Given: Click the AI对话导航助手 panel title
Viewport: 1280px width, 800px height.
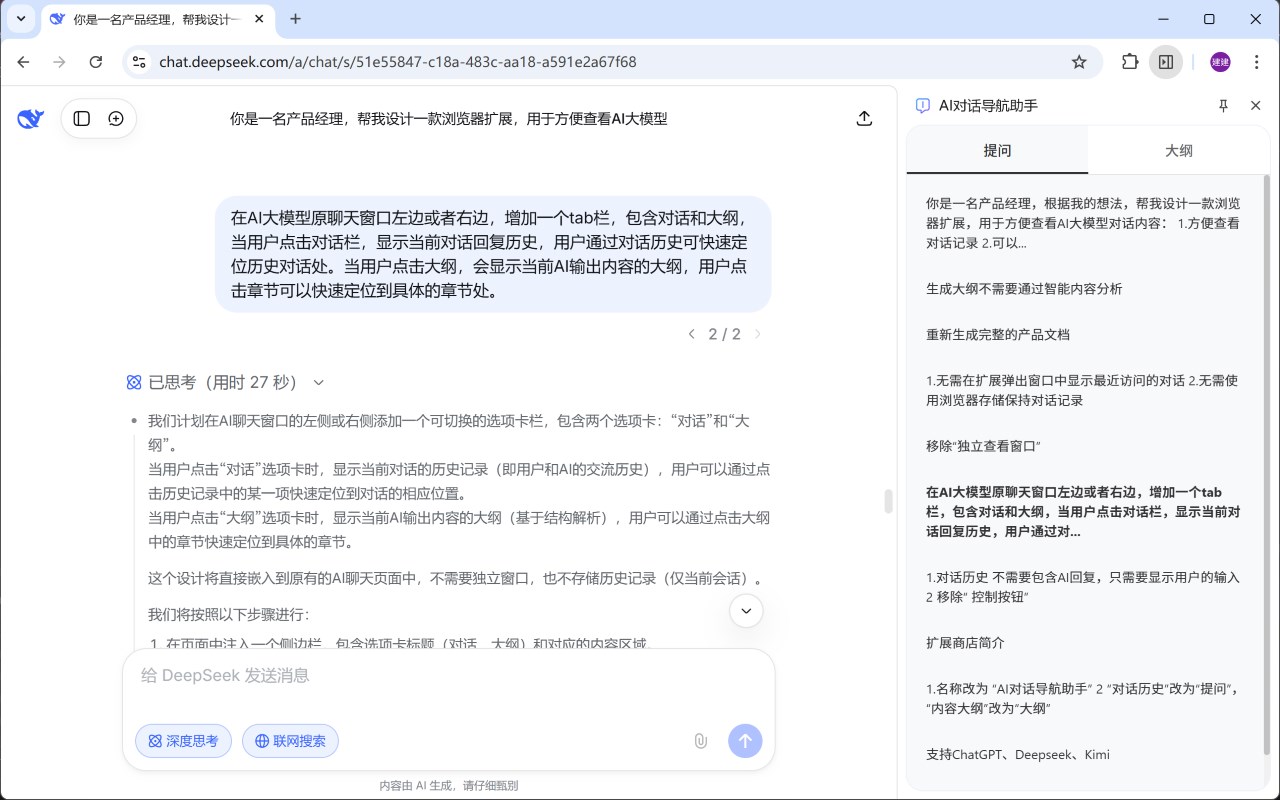Looking at the screenshot, I should 988,106.
